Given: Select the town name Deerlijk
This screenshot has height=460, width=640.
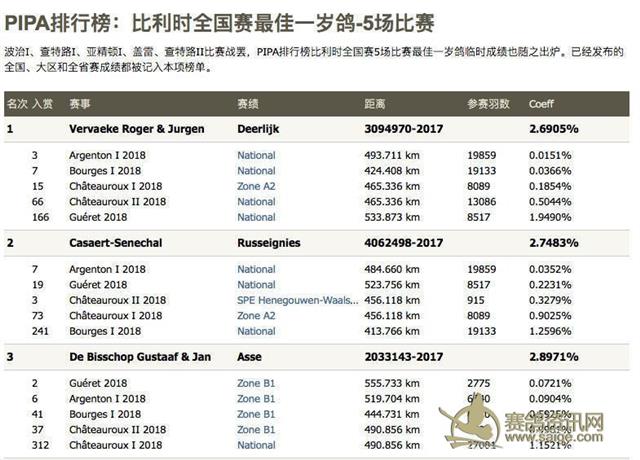Looking at the screenshot, I should click(x=258, y=129).
